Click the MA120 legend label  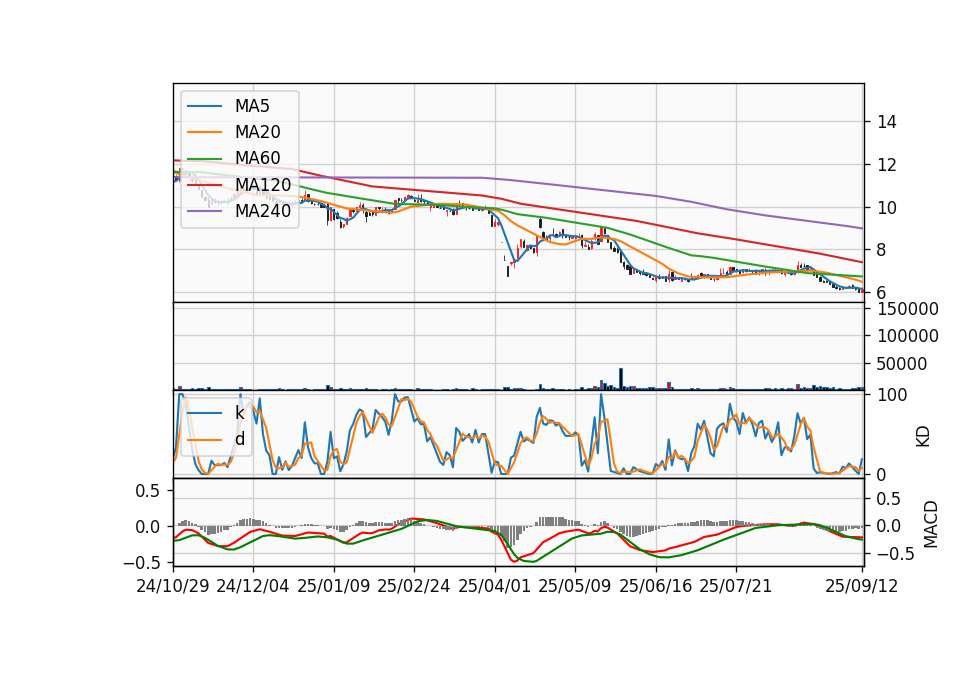click(263, 184)
